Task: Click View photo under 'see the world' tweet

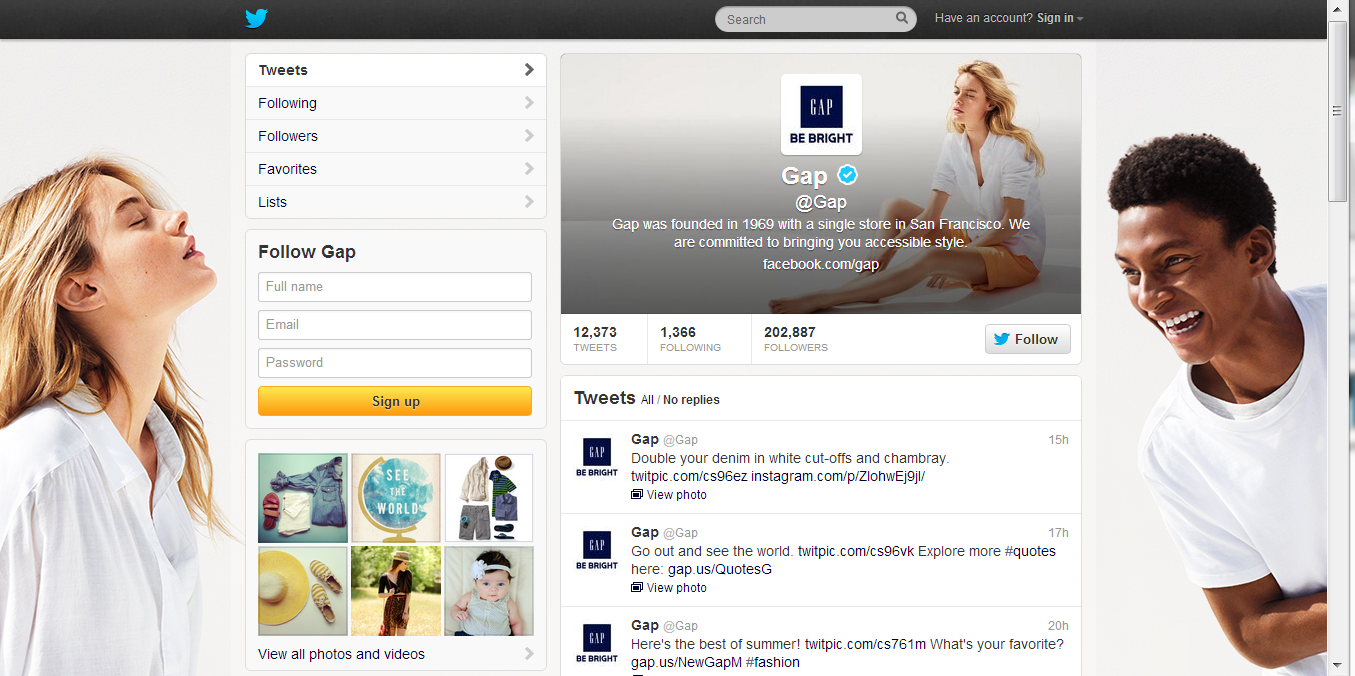Action: click(x=676, y=588)
